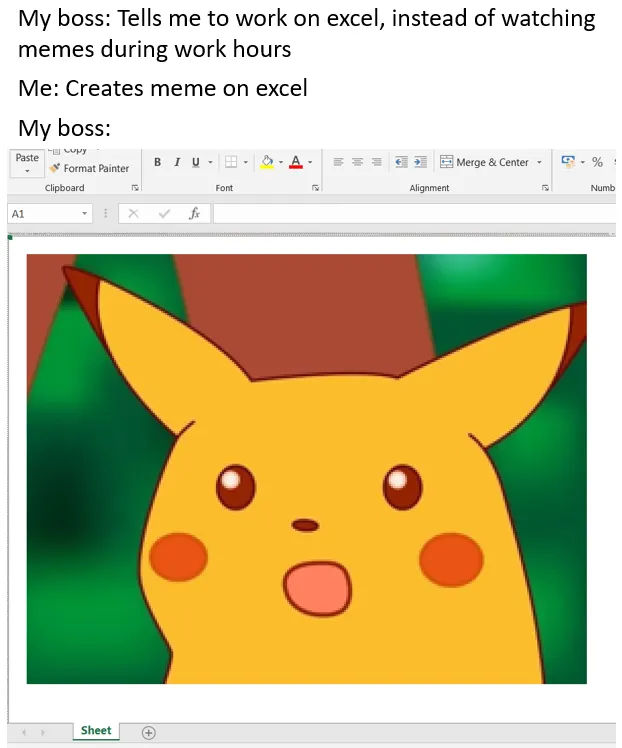Apply the red Font Color

click(296, 162)
